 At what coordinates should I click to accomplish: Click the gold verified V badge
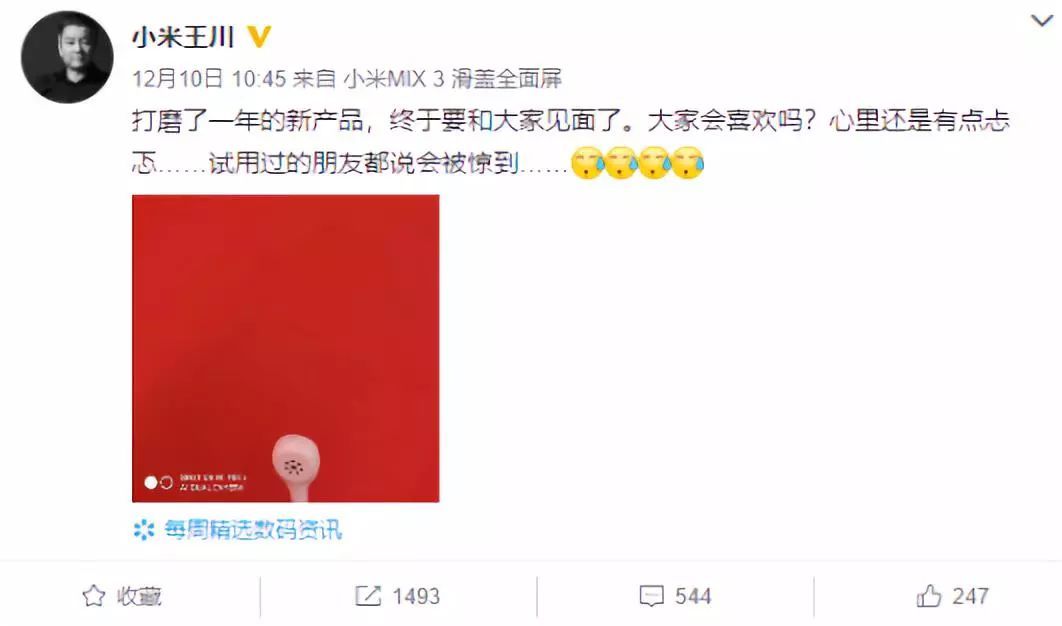pyautogui.click(x=259, y=37)
